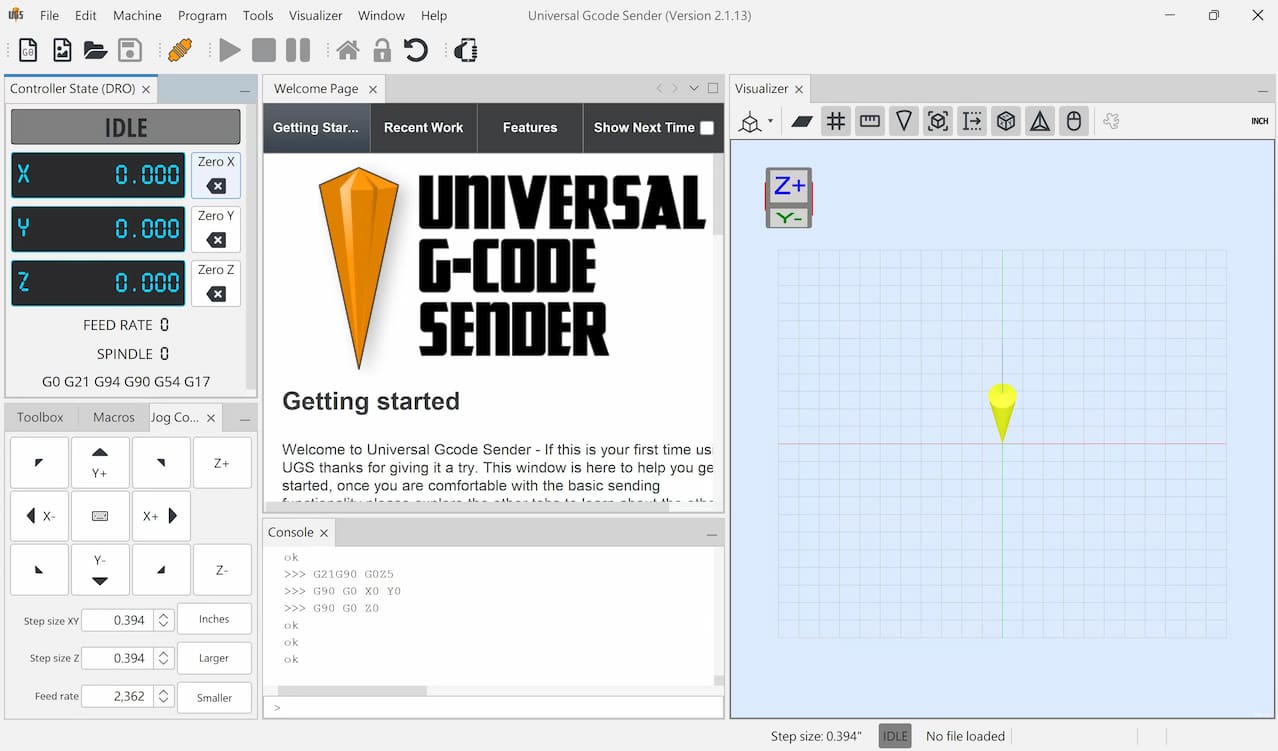This screenshot has width=1278, height=751.
Task: Toggle the bounding box model icon
Action: tap(938, 121)
